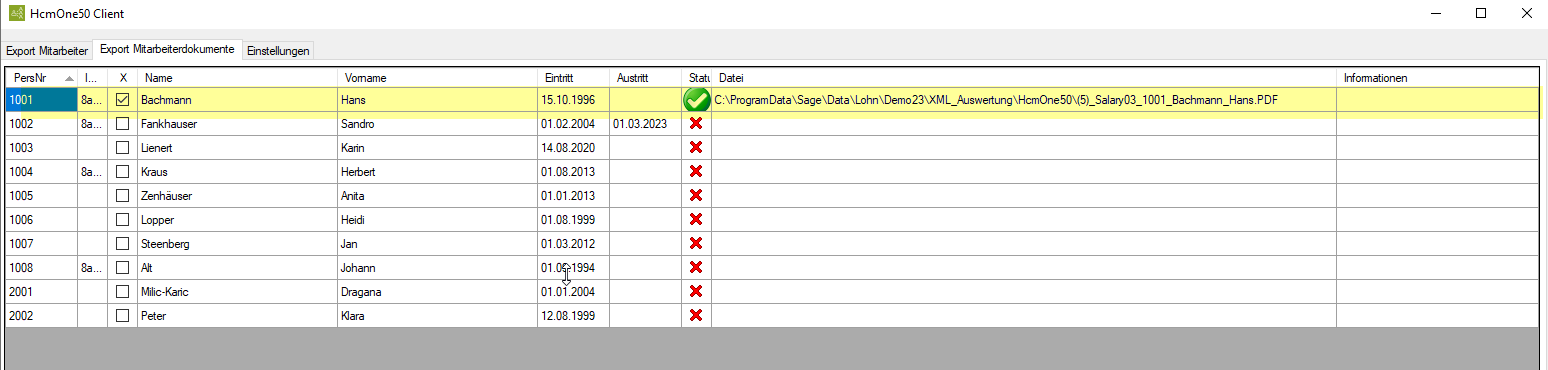Click the name Milic-Karic
The height and width of the screenshot is (370, 1548).
click(x=165, y=292)
